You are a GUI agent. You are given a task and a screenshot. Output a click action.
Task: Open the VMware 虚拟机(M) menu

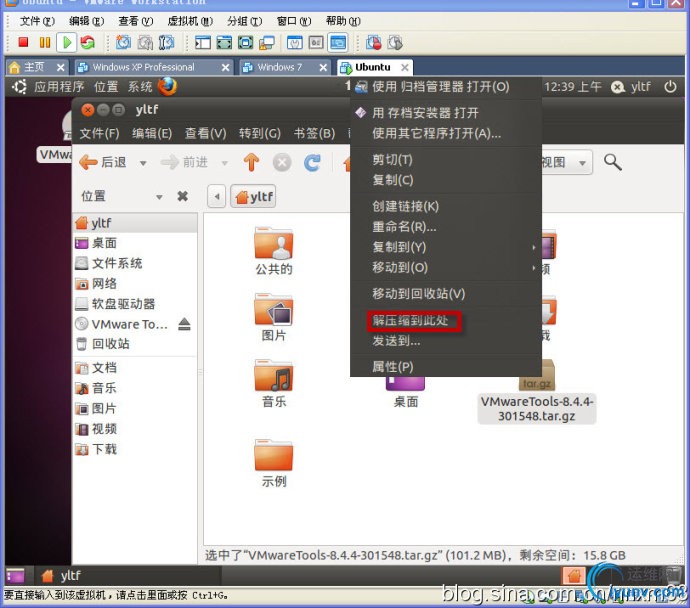point(190,21)
